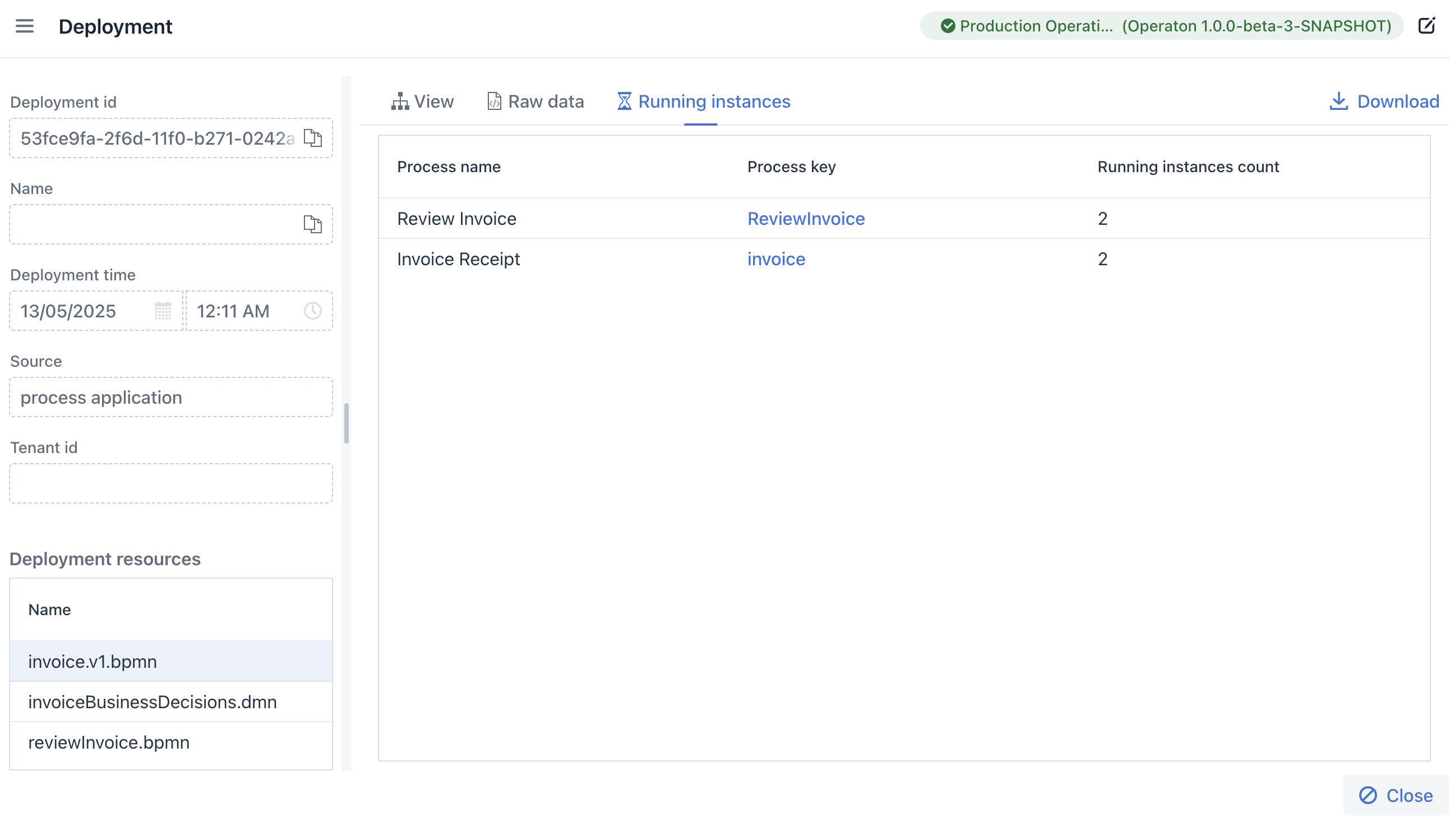Select the Running instances tab
This screenshot has width=1450, height=840.
[x=704, y=101]
